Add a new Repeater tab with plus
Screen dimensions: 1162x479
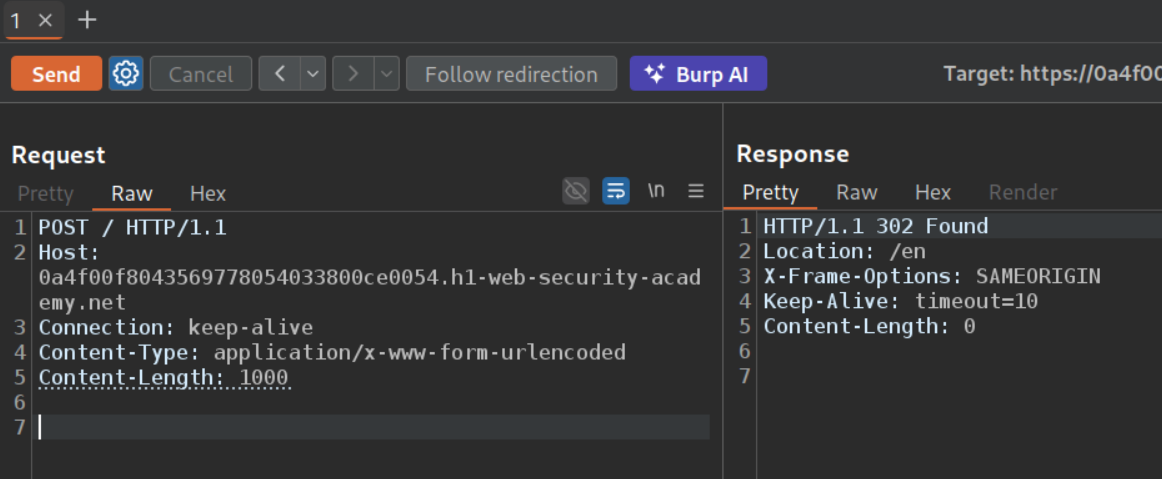87,20
